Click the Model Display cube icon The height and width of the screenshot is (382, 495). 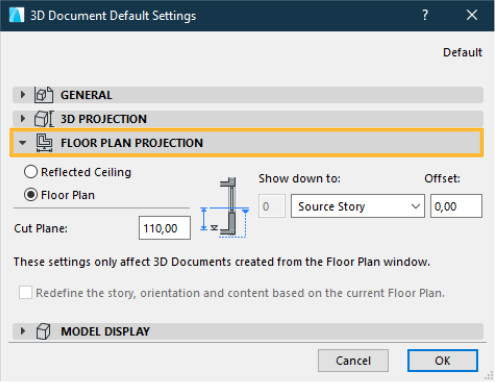(x=43, y=331)
